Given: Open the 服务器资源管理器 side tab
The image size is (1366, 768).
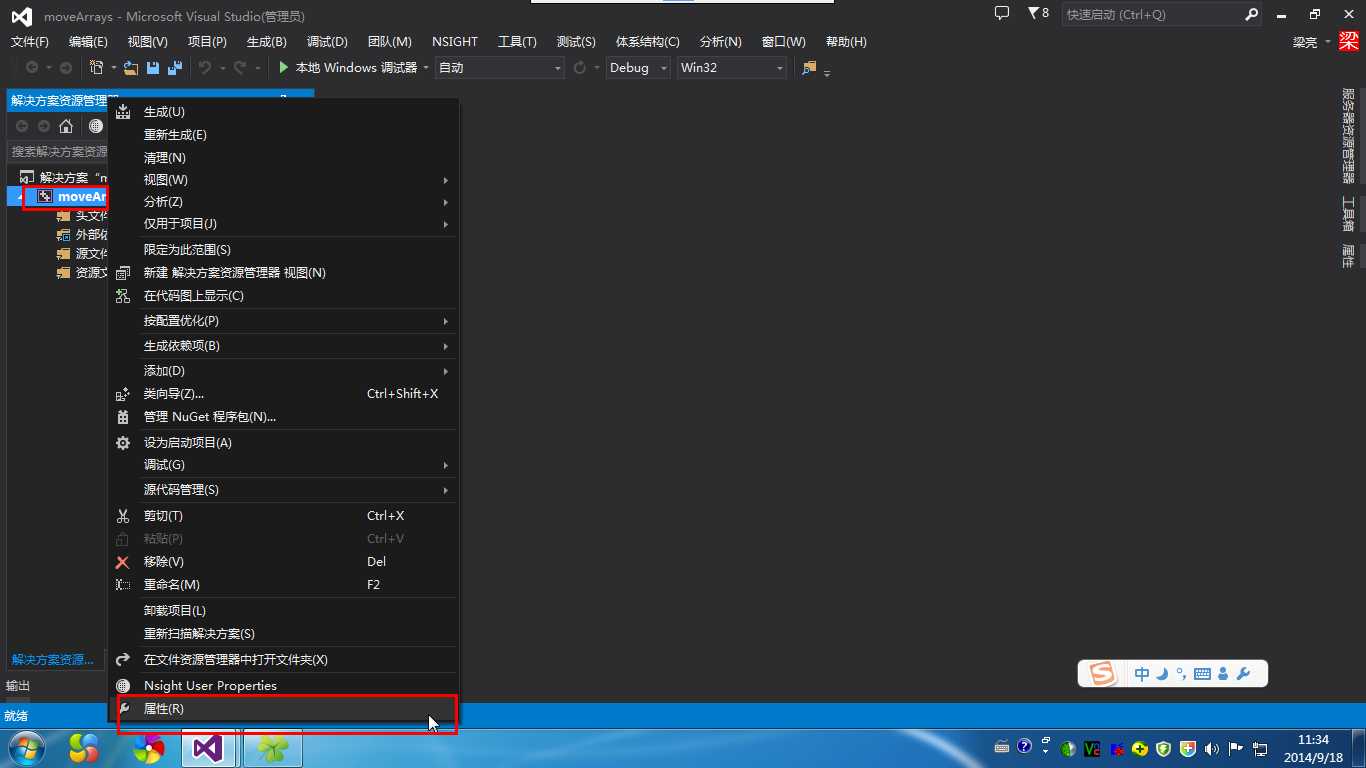Looking at the screenshot, I should (x=1348, y=136).
